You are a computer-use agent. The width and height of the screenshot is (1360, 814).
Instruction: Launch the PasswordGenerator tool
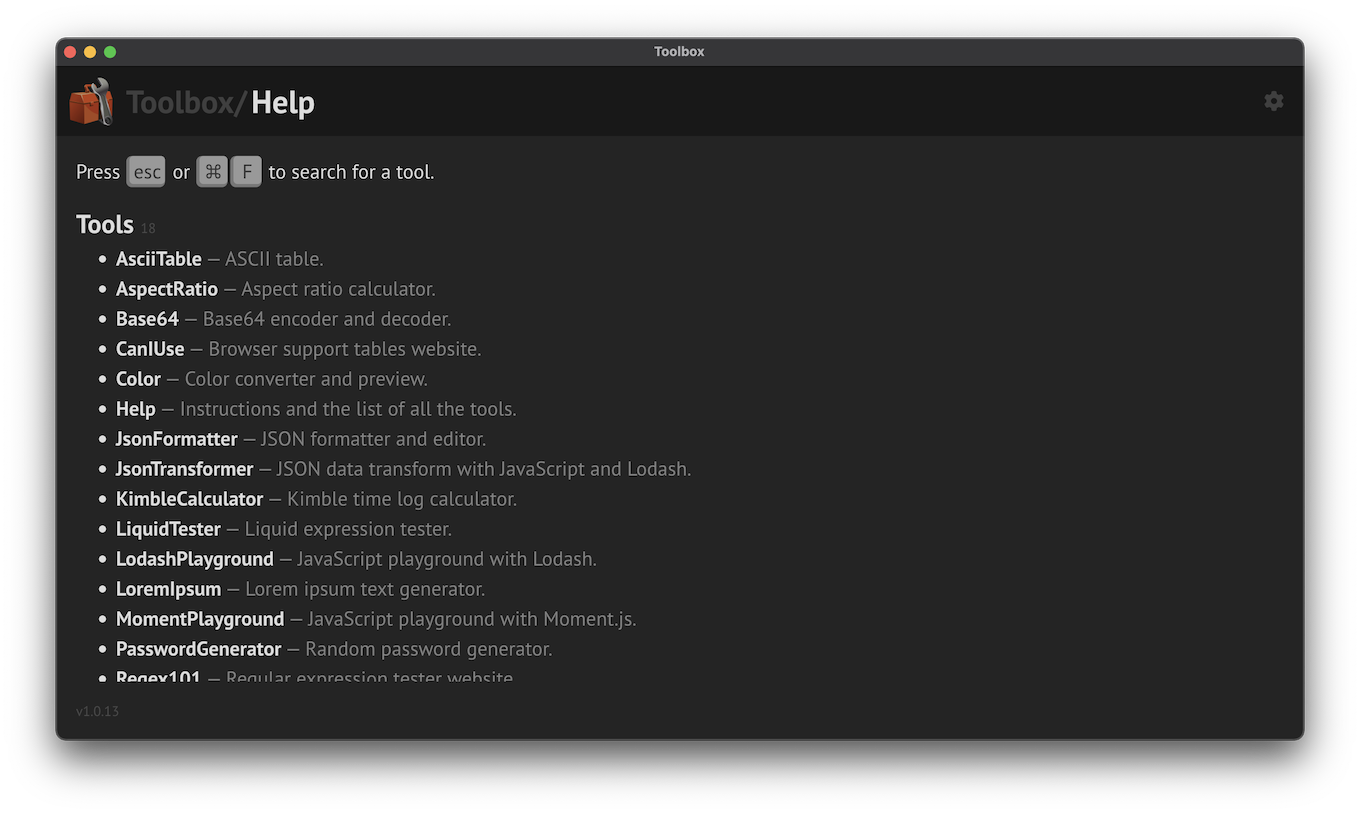tap(198, 649)
